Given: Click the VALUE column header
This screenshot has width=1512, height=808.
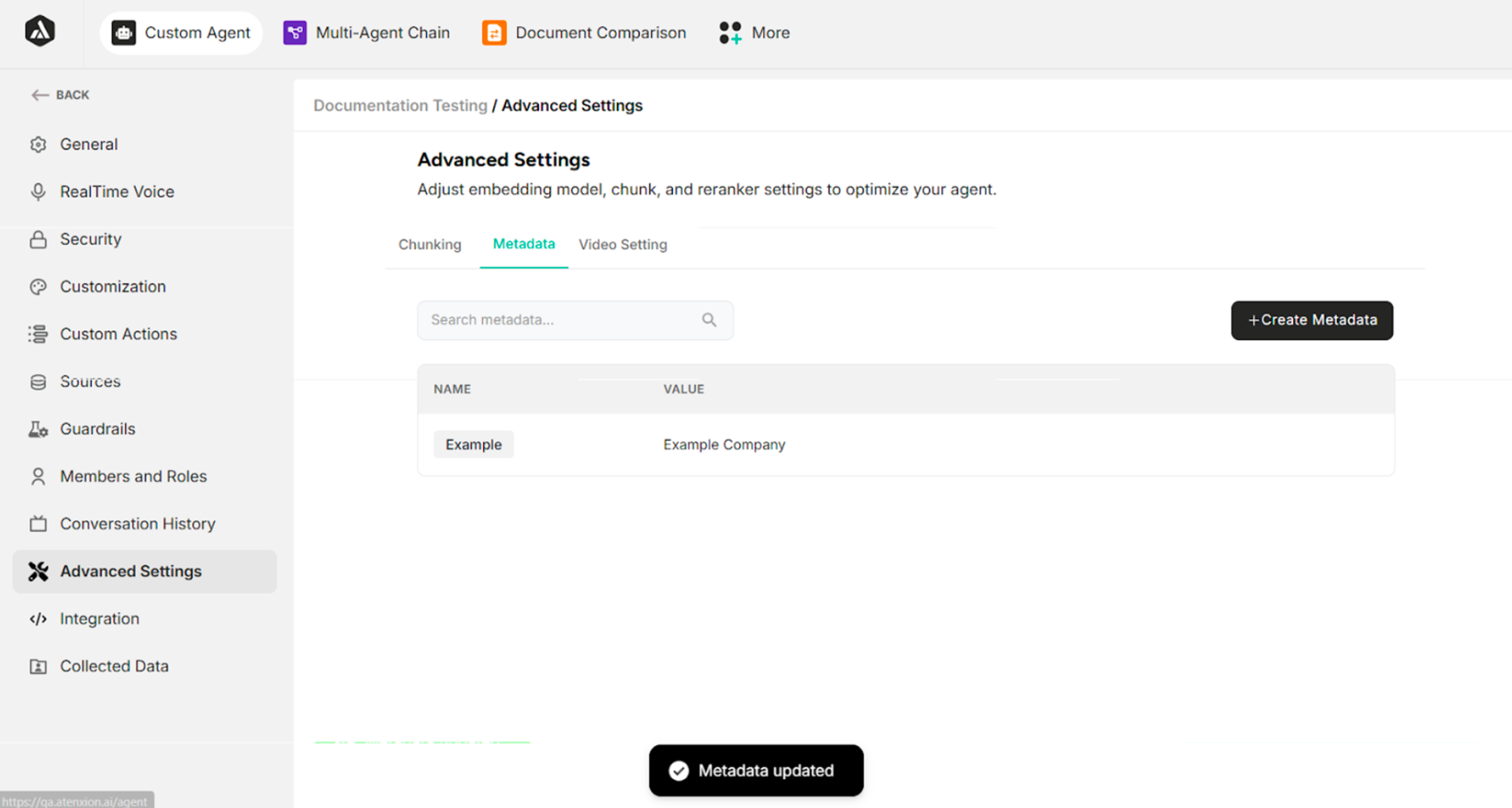Looking at the screenshot, I should coord(683,389).
